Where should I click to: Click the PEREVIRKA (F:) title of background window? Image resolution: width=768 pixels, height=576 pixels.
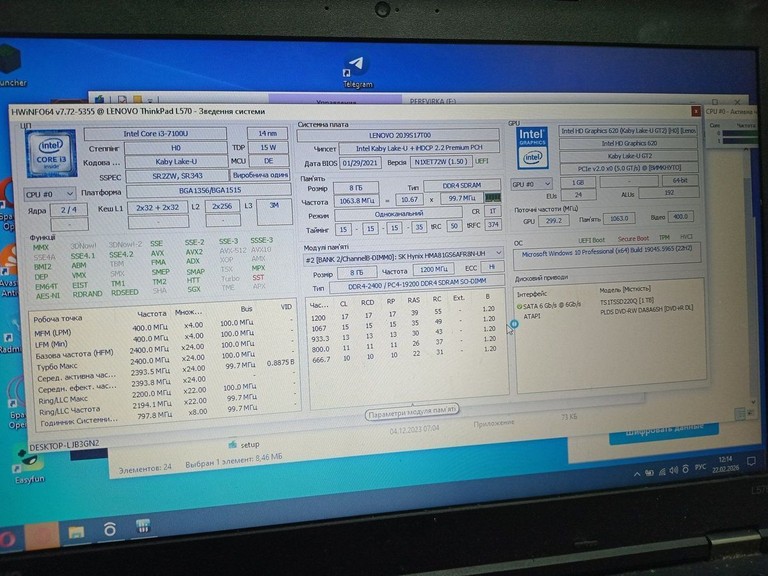pos(433,101)
